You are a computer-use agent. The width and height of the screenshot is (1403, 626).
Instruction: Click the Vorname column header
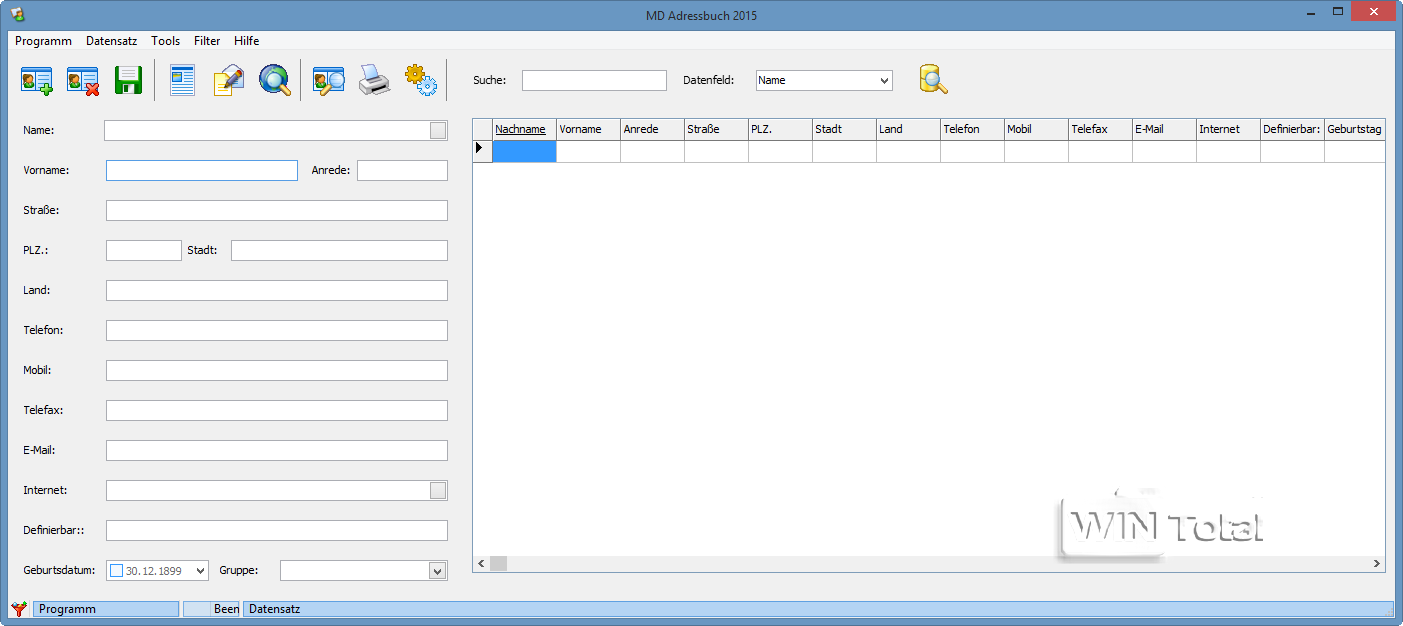pos(589,129)
